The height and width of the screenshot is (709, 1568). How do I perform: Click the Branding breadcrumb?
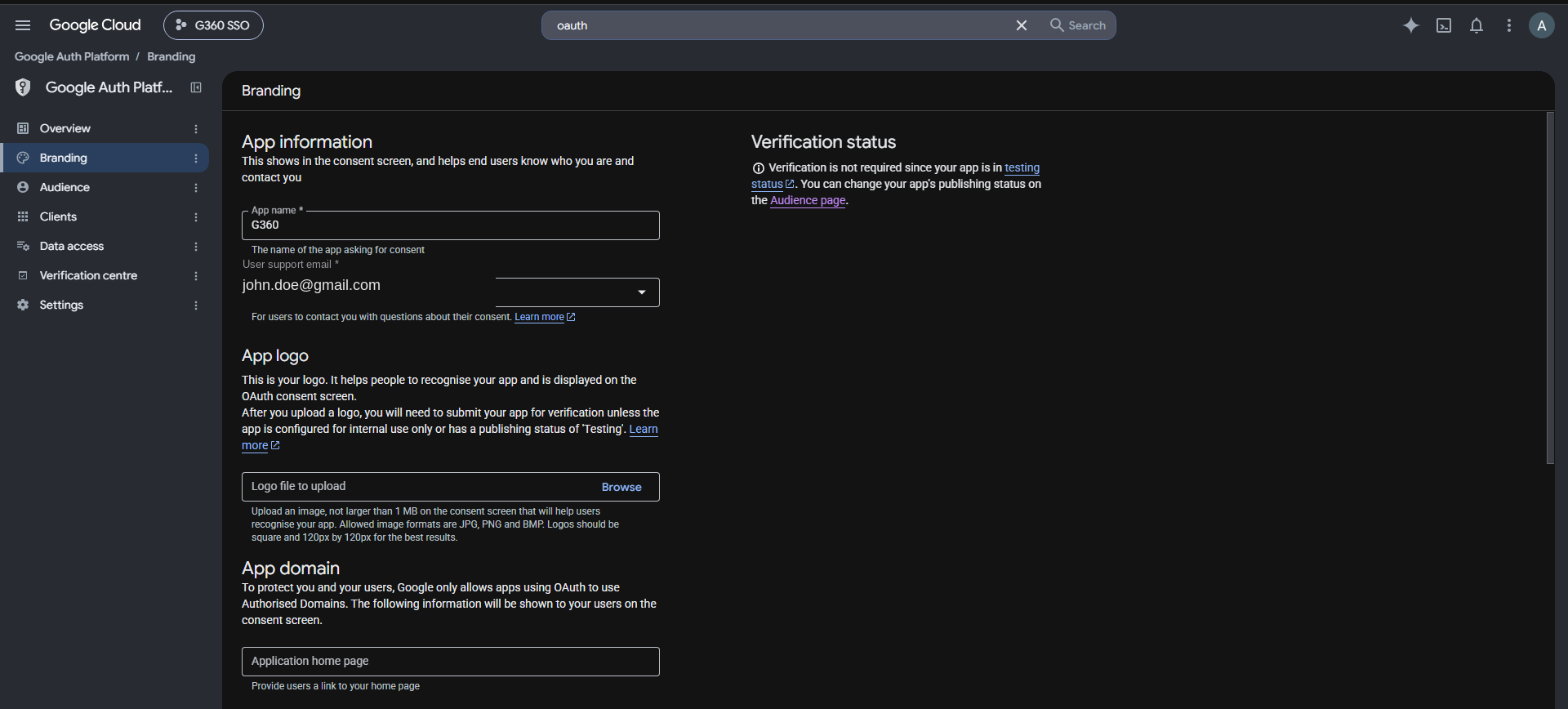[171, 56]
